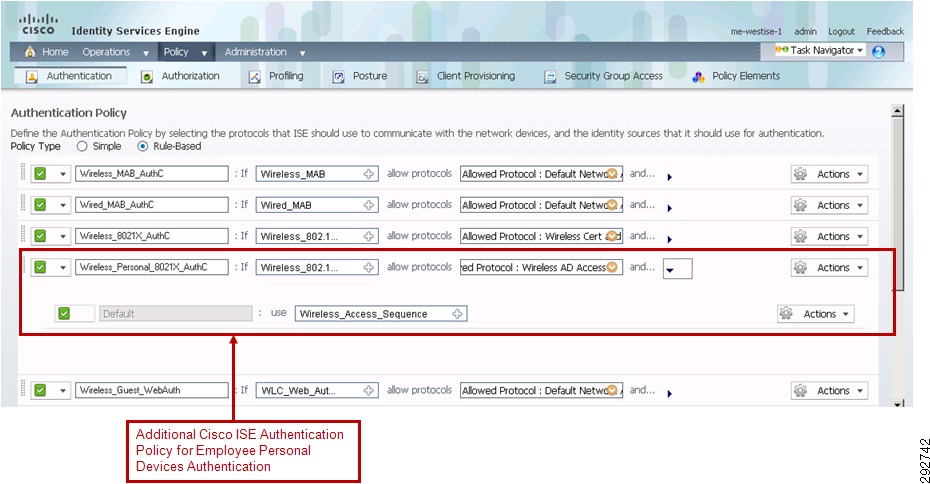Open Task Navigator dropdown

(820, 51)
